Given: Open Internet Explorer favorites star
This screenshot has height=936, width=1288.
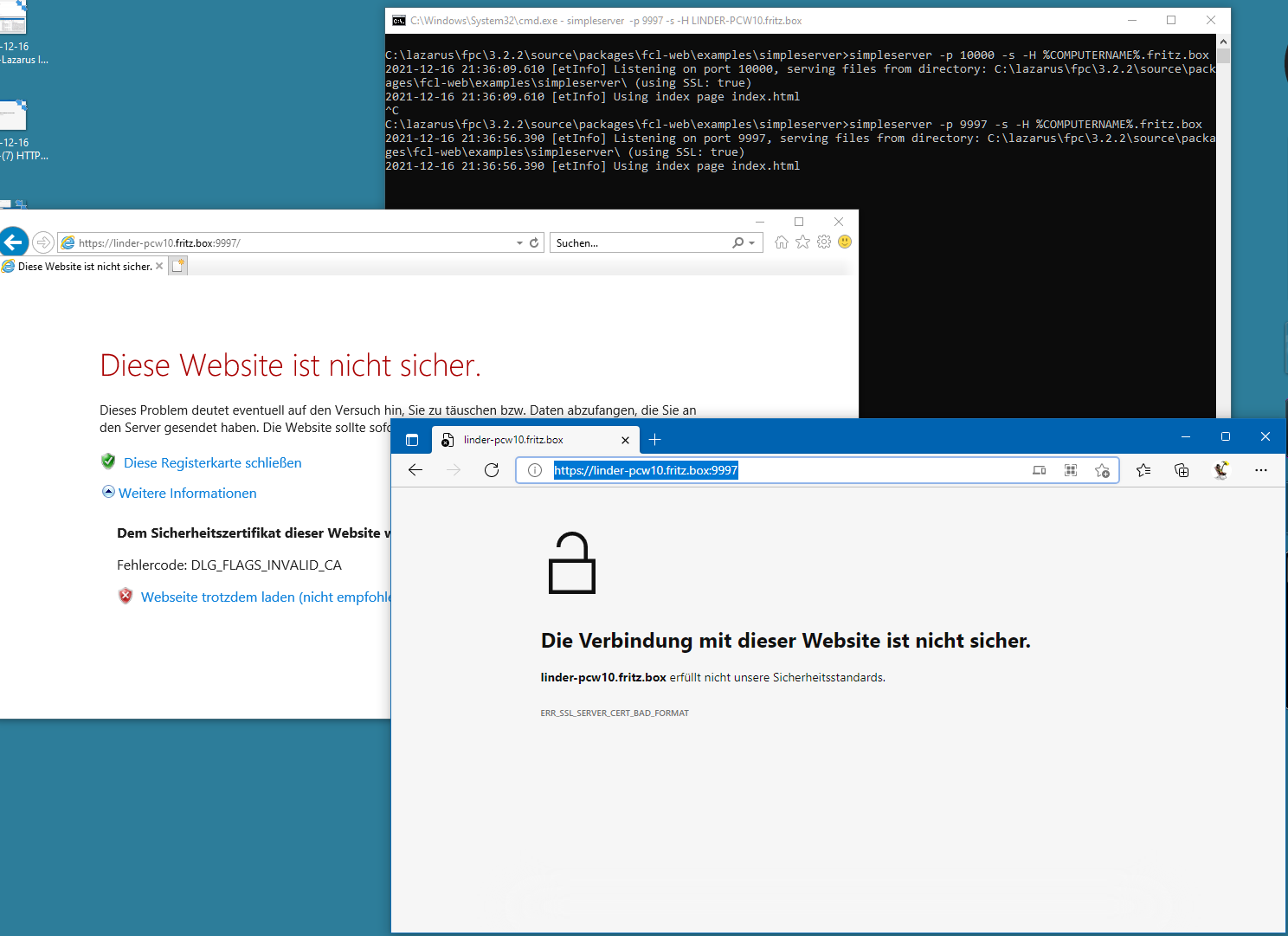Looking at the screenshot, I should (x=802, y=242).
